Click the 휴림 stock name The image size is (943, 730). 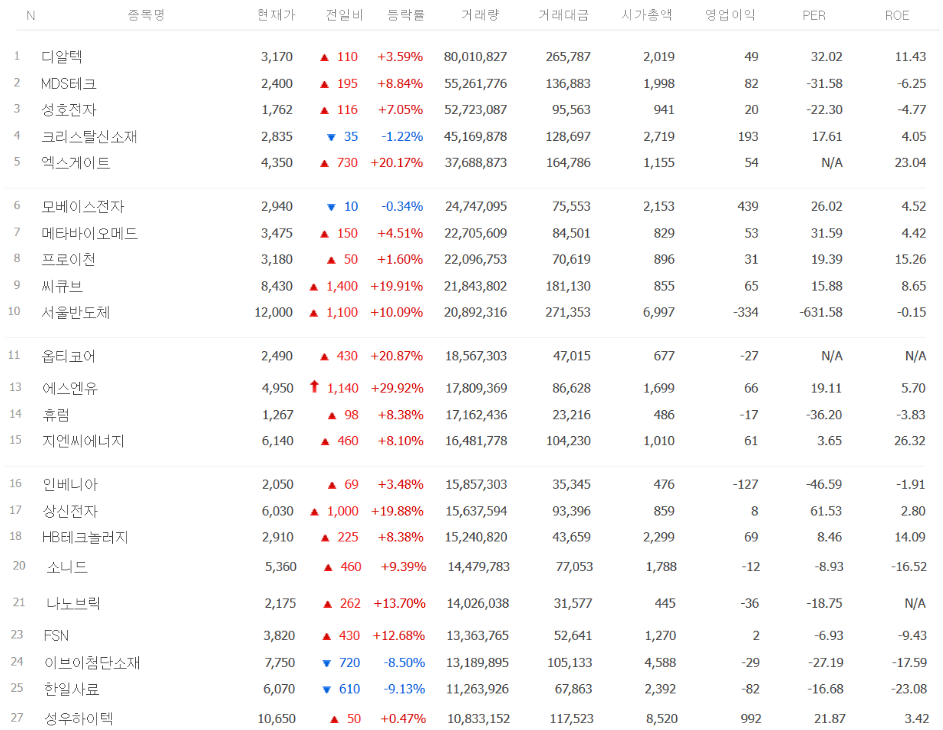click(x=56, y=414)
